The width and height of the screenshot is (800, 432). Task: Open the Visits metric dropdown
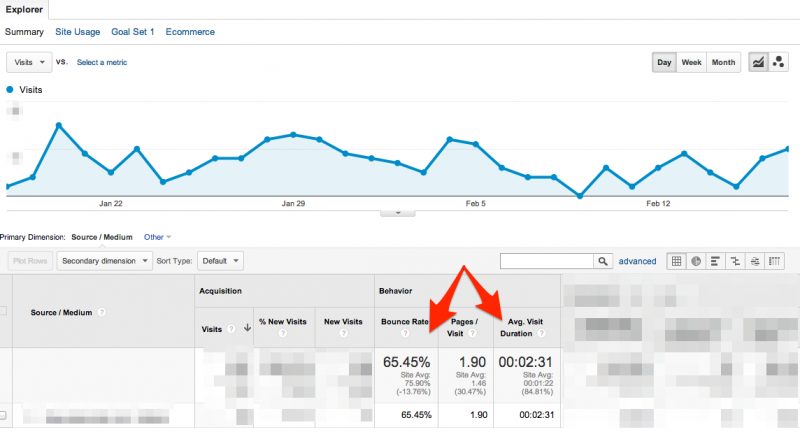click(x=29, y=62)
